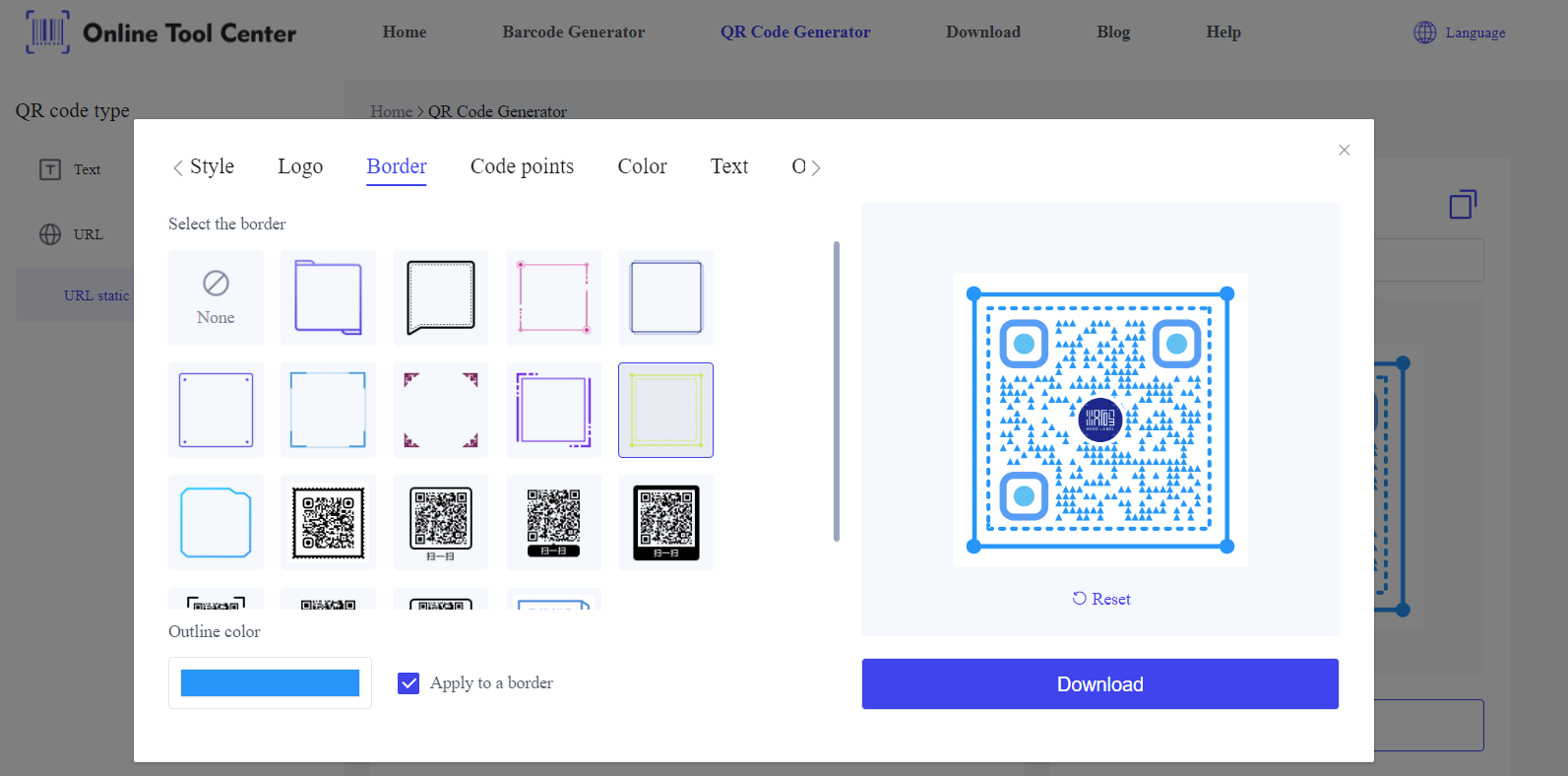This screenshot has height=776, width=1568.
Task: Choose the pink dotted-corner border
Action: point(553,297)
